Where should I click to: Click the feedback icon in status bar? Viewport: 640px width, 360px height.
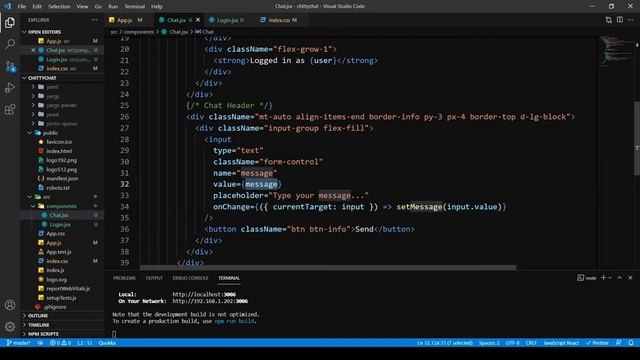point(619,343)
